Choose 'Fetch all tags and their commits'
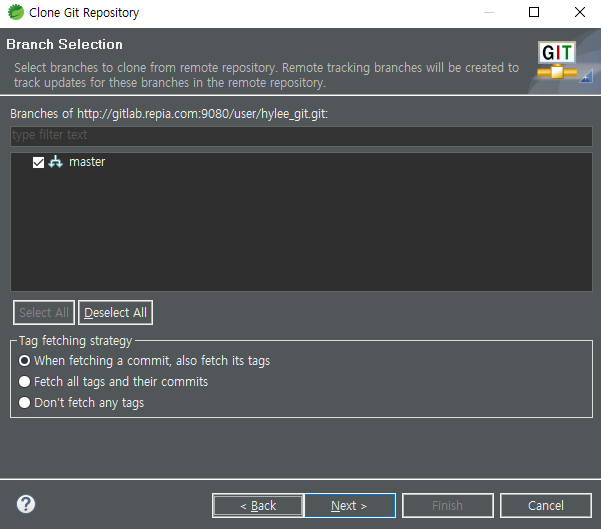The width and height of the screenshot is (601, 529). 25,382
